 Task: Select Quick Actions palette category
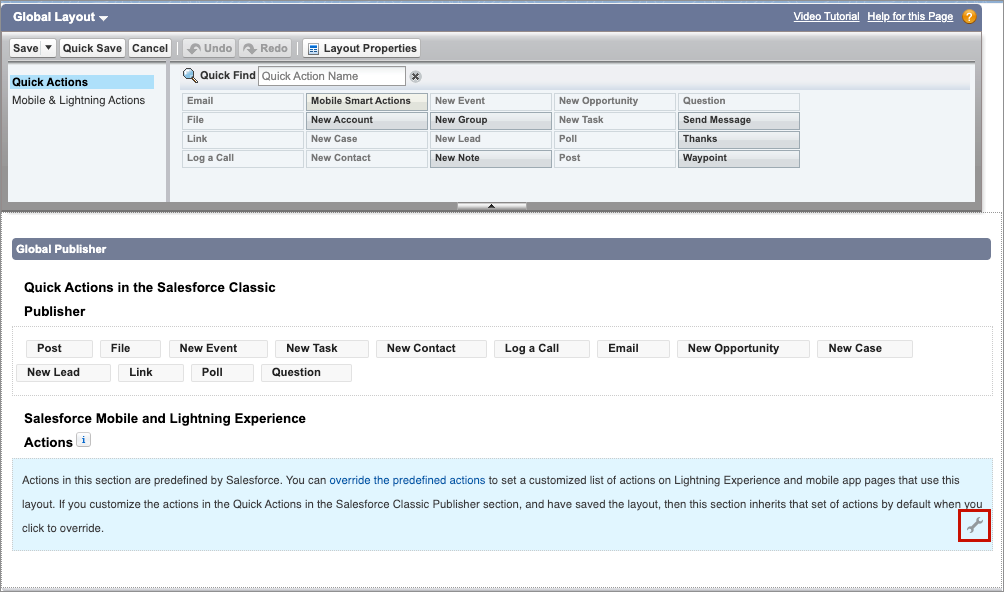point(82,82)
